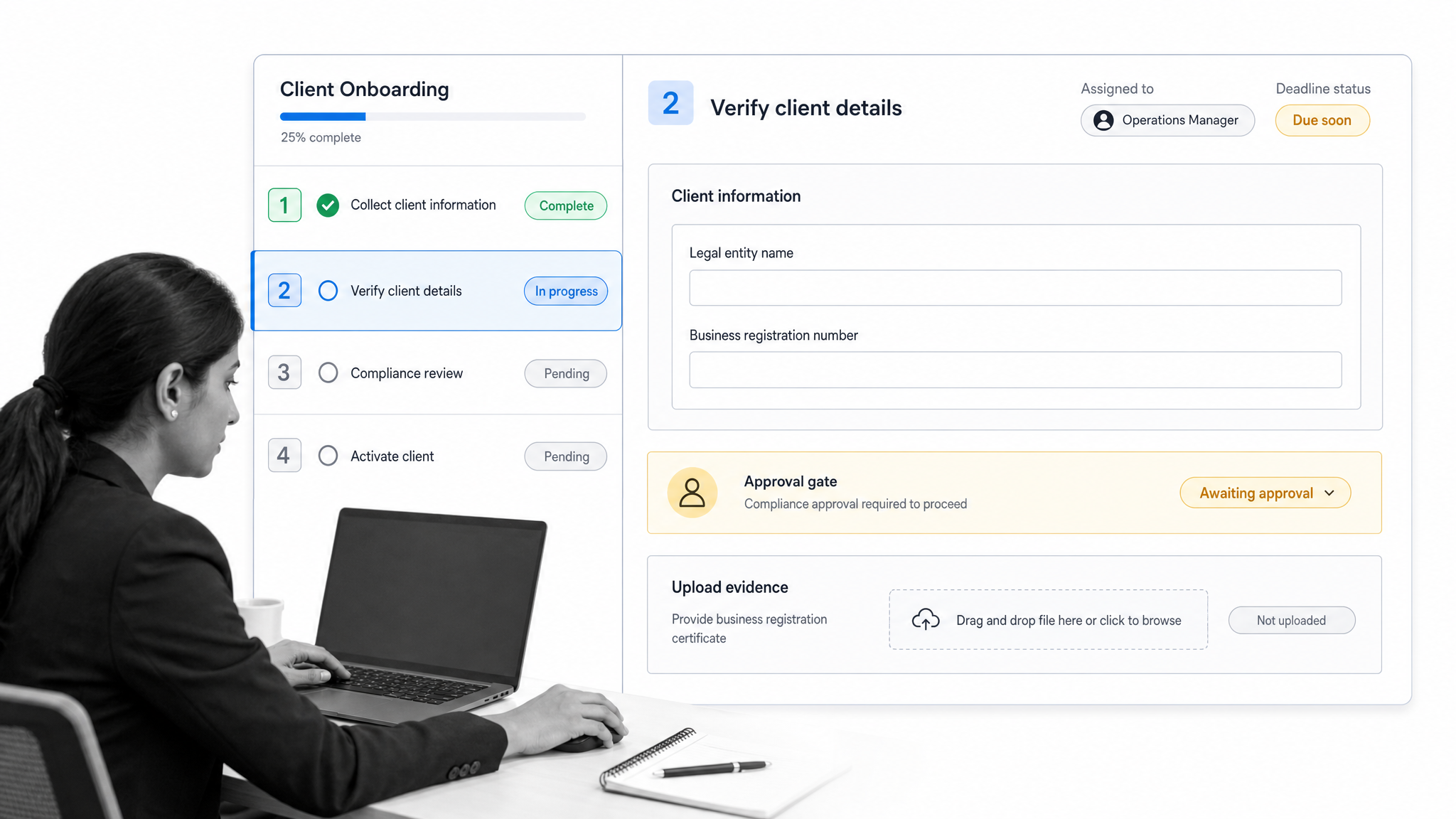Click the Pending badge for Activate client

[x=566, y=456]
